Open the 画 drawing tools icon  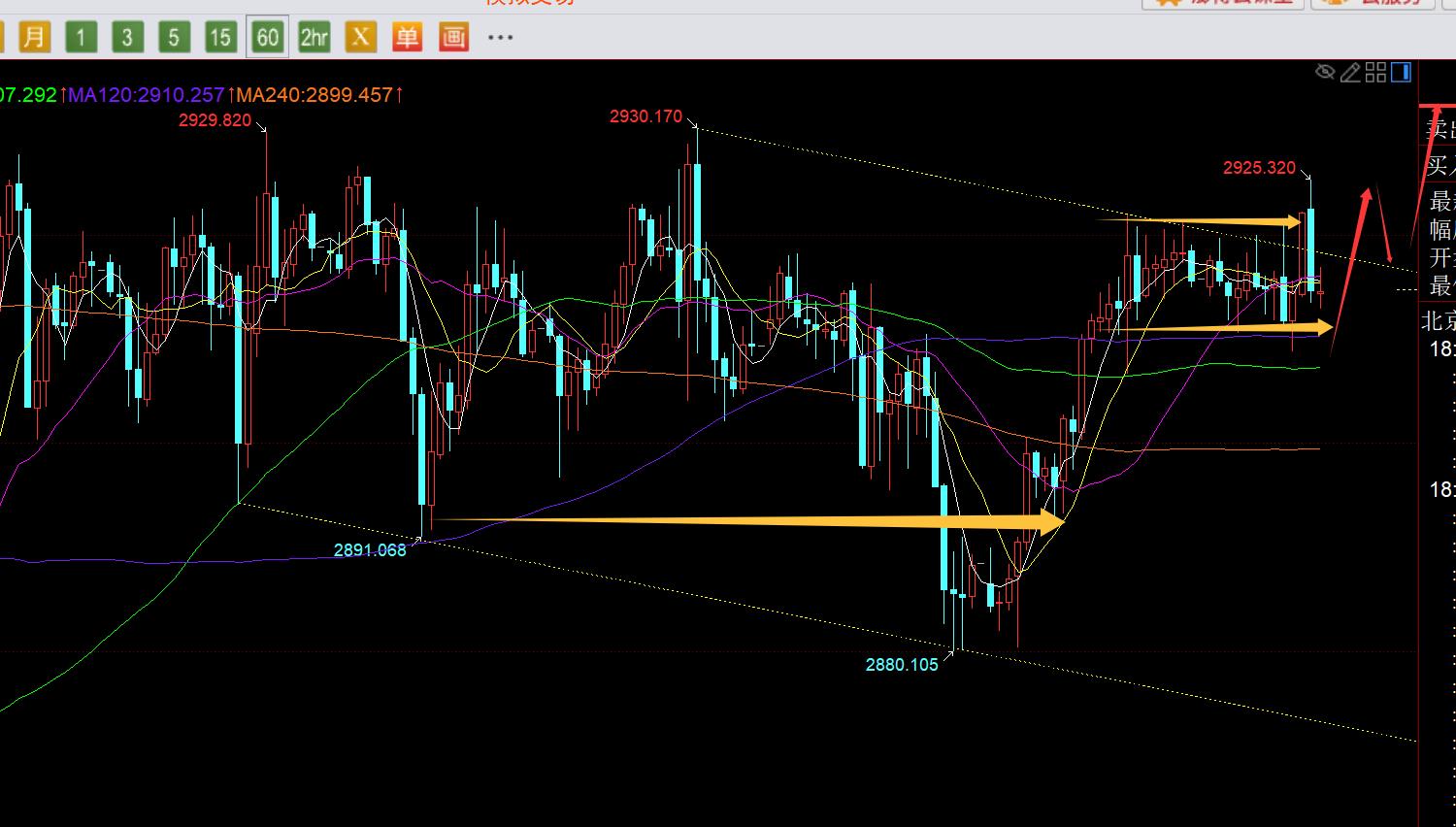point(453,38)
